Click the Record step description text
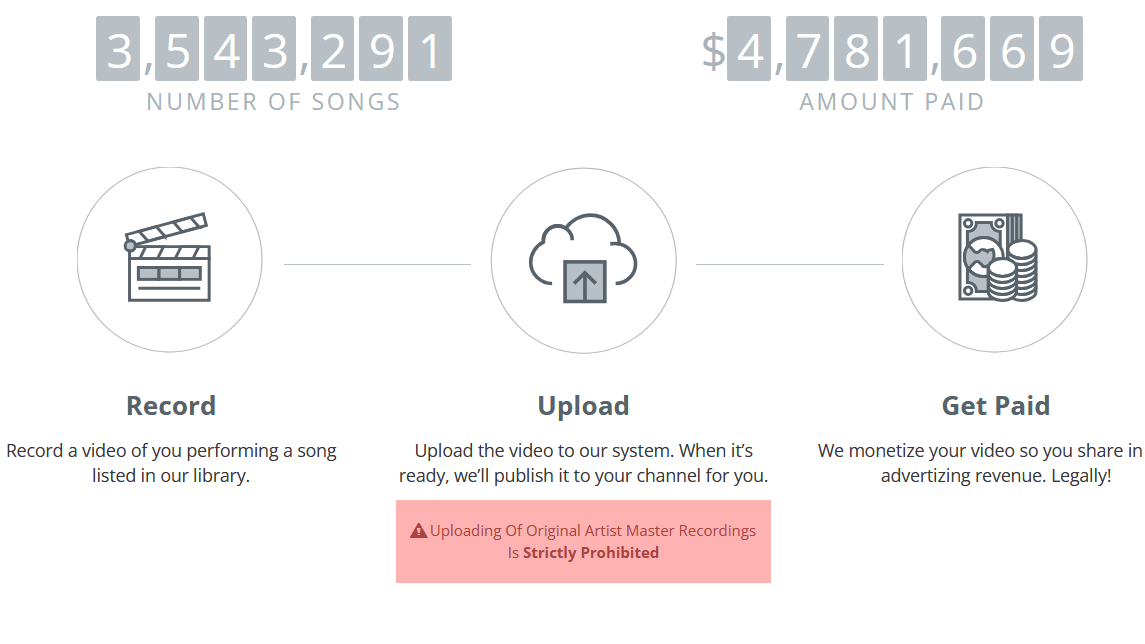Viewport: 1145px width, 644px height. coord(171,463)
